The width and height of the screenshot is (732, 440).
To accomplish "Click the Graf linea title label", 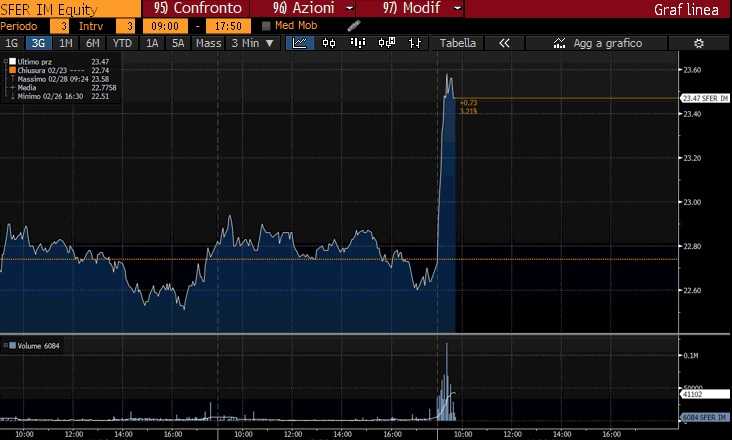I will tap(686, 9).
